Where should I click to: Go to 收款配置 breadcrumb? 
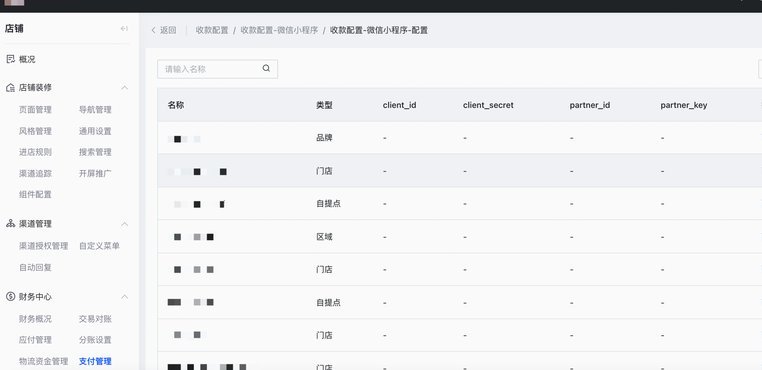(212, 30)
